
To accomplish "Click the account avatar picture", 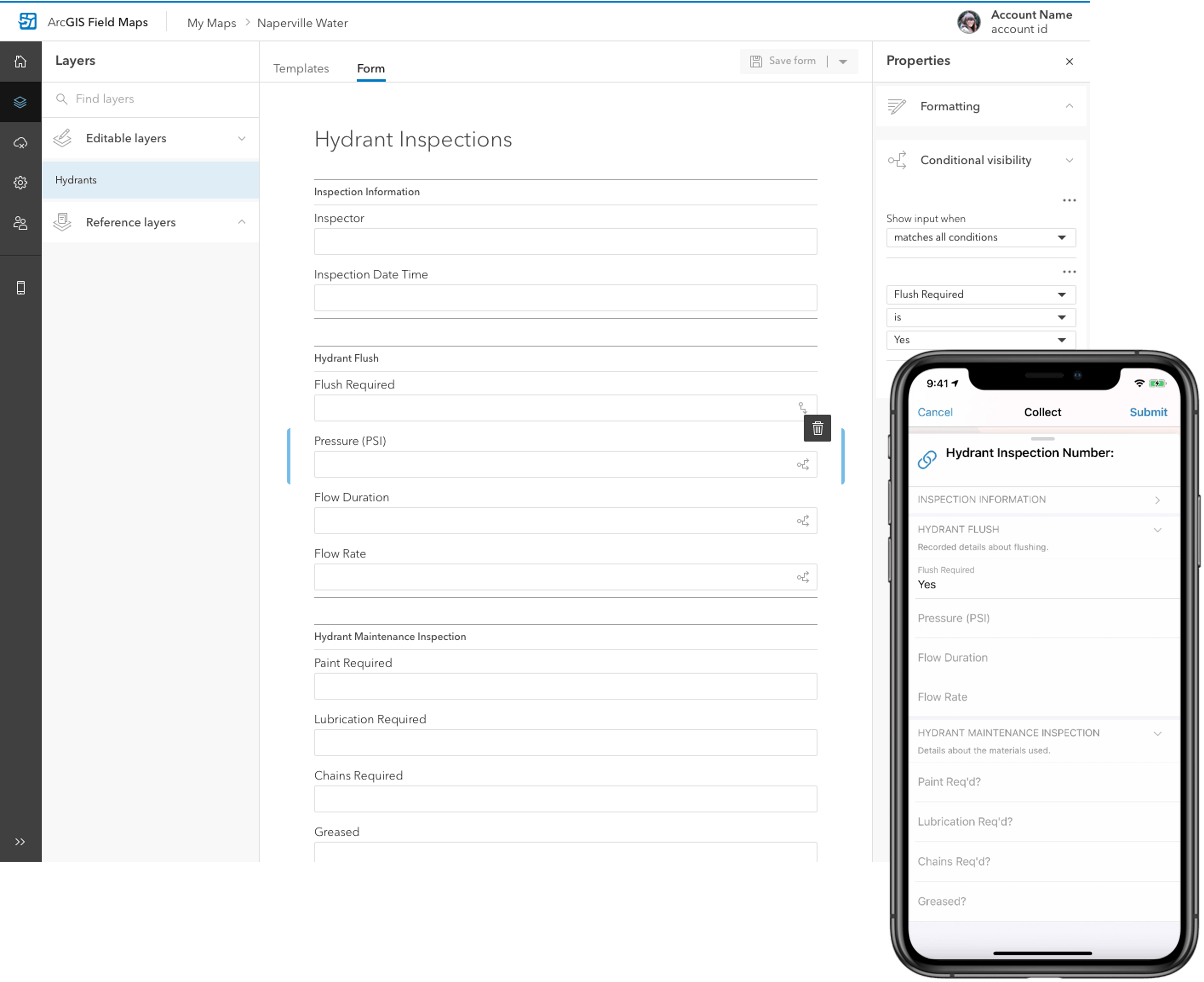I will pyautogui.click(x=968, y=22).
